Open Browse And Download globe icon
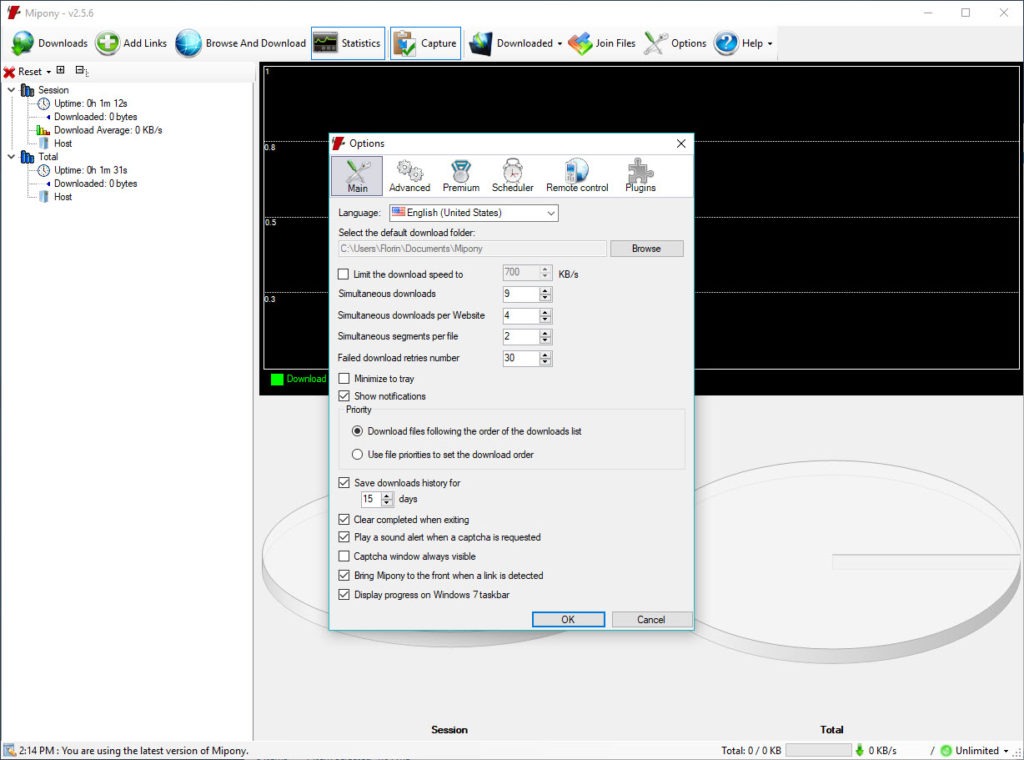1024x760 pixels. (x=189, y=43)
